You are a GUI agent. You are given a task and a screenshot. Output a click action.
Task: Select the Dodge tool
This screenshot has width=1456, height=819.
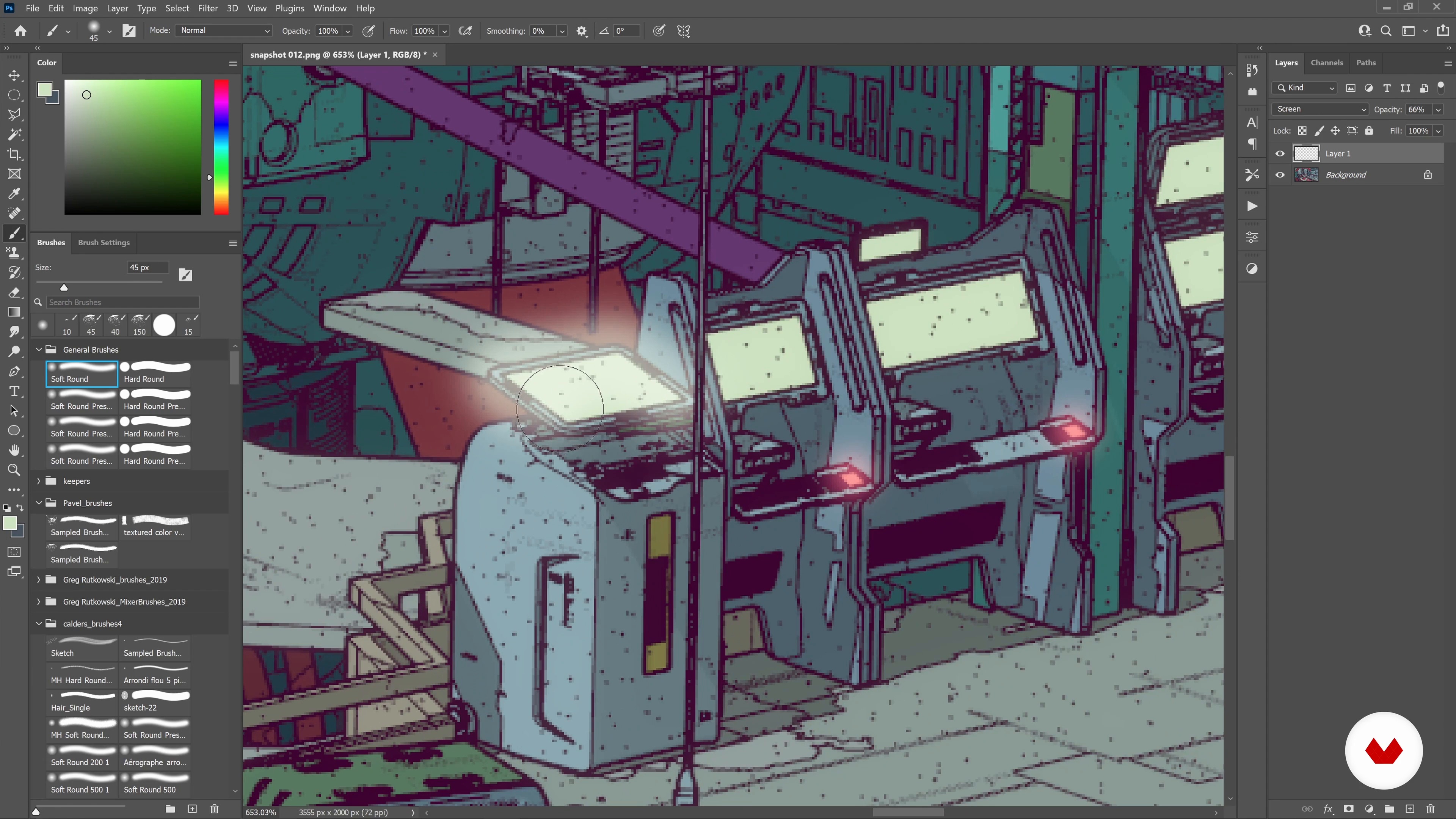[15, 351]
